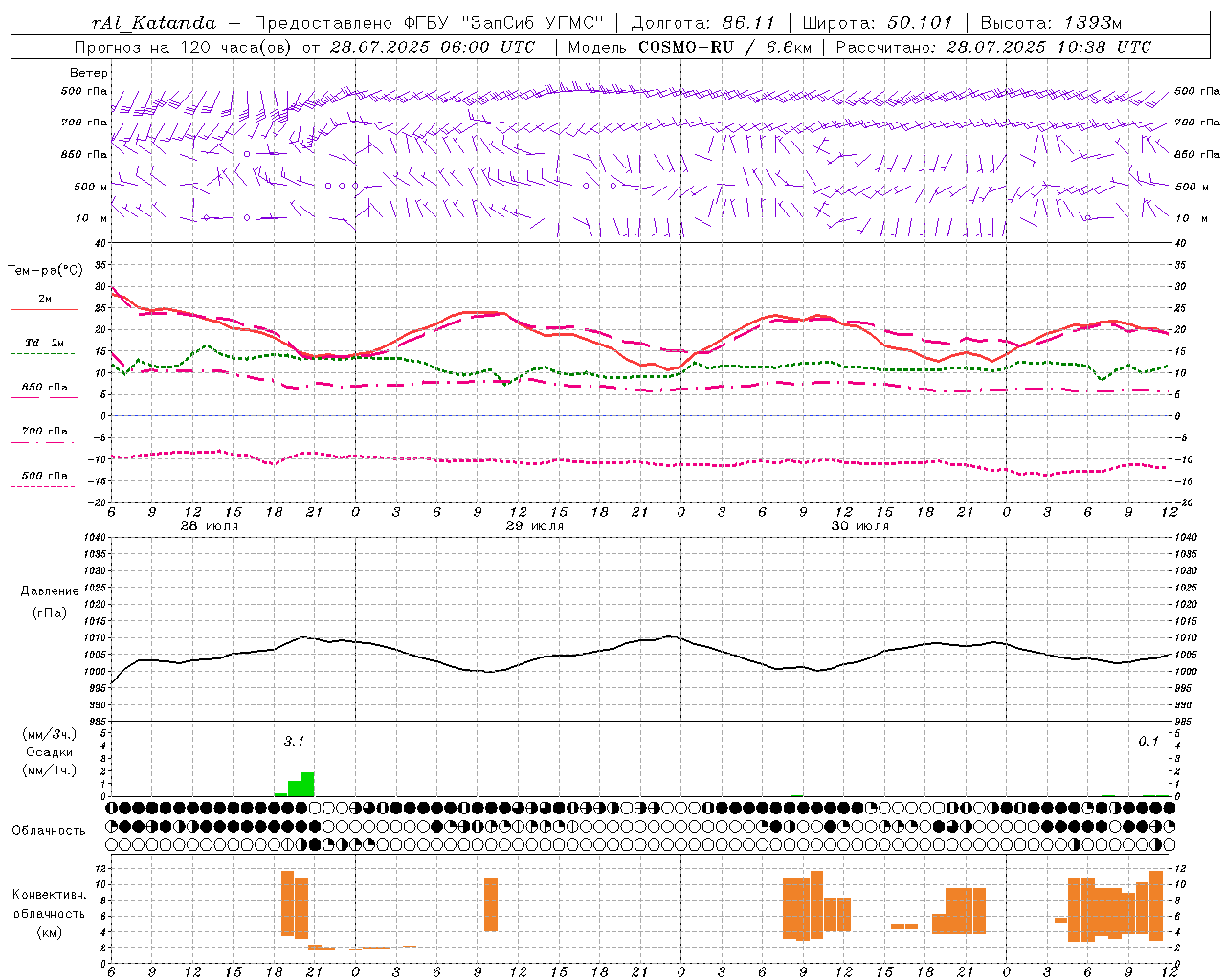
Task: Click the solid 2м temperature legend line
Action: [x=44, y=309]
